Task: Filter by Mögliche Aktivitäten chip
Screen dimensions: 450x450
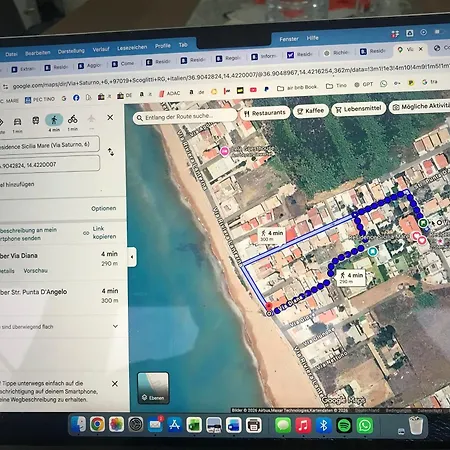Action: click(x=419, y=107)
